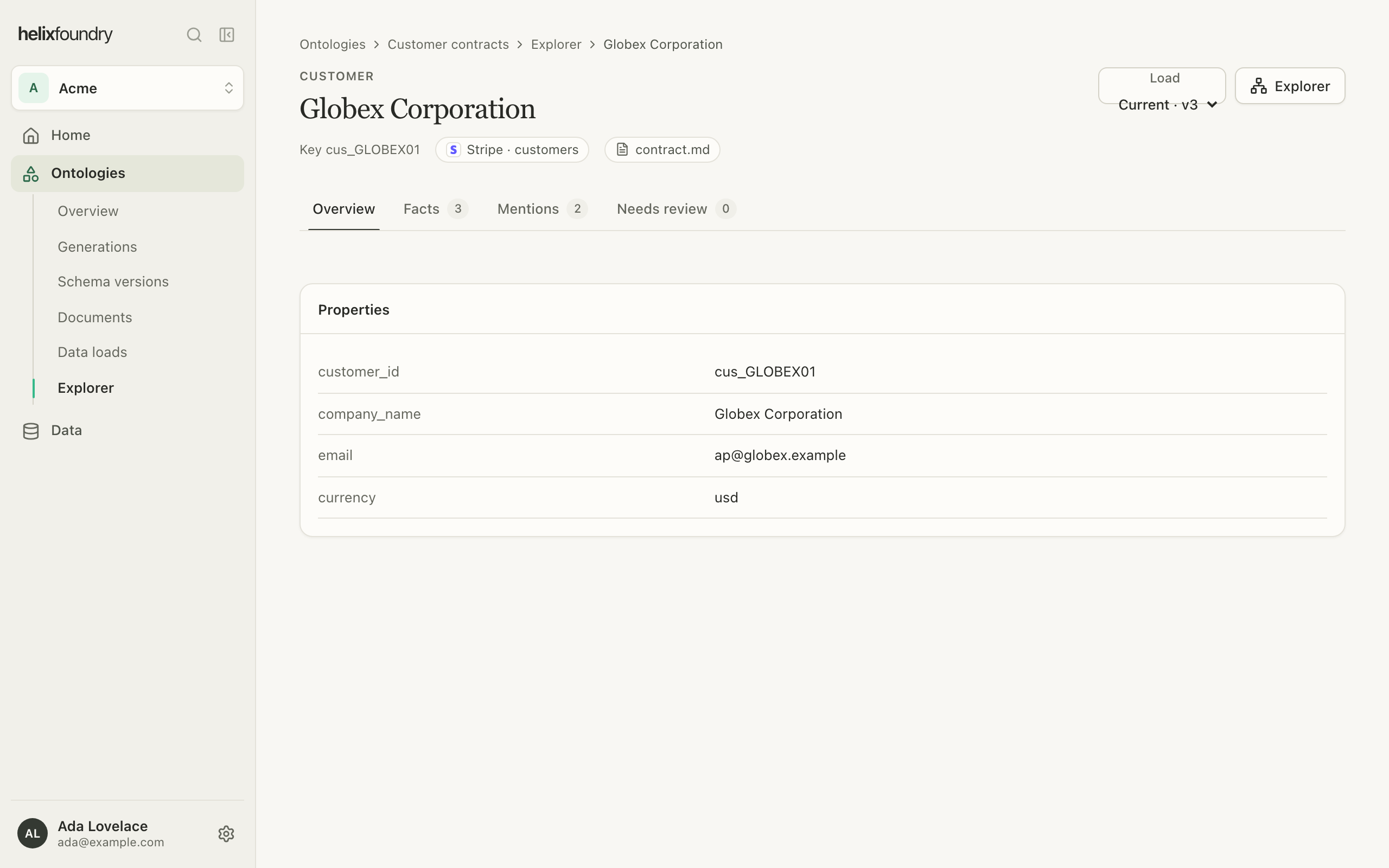Open the search icon in sidebar

[194, 35]
